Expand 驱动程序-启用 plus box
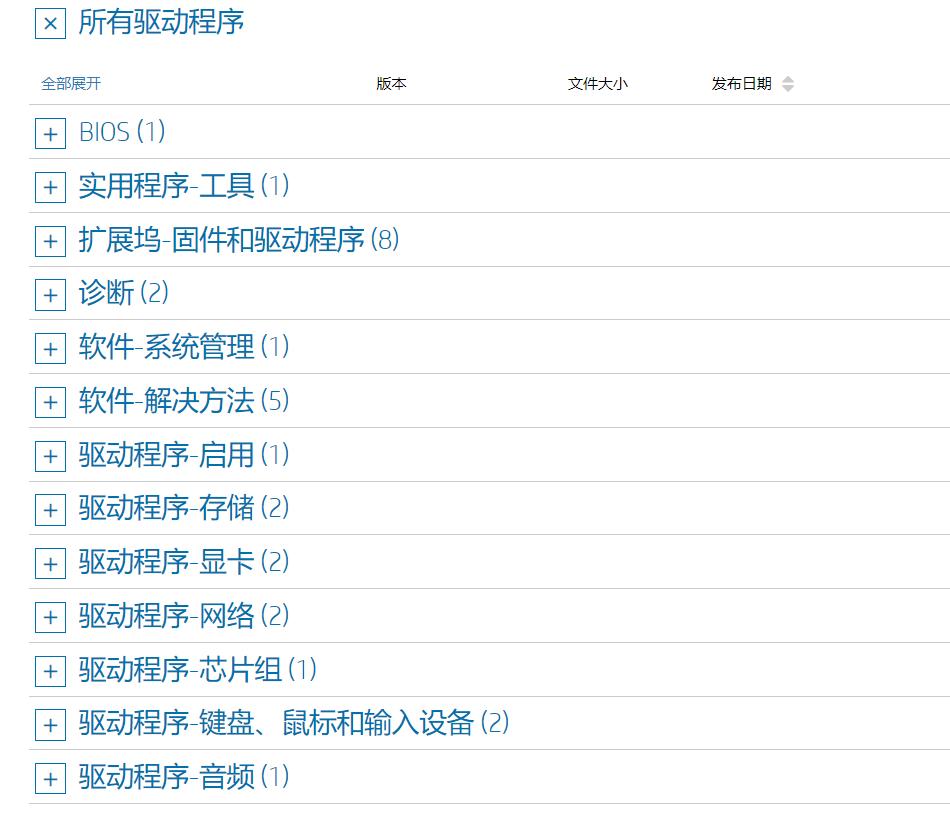Image resolution: width=950 pixels, height=820 pixels. tap(50, 456)
